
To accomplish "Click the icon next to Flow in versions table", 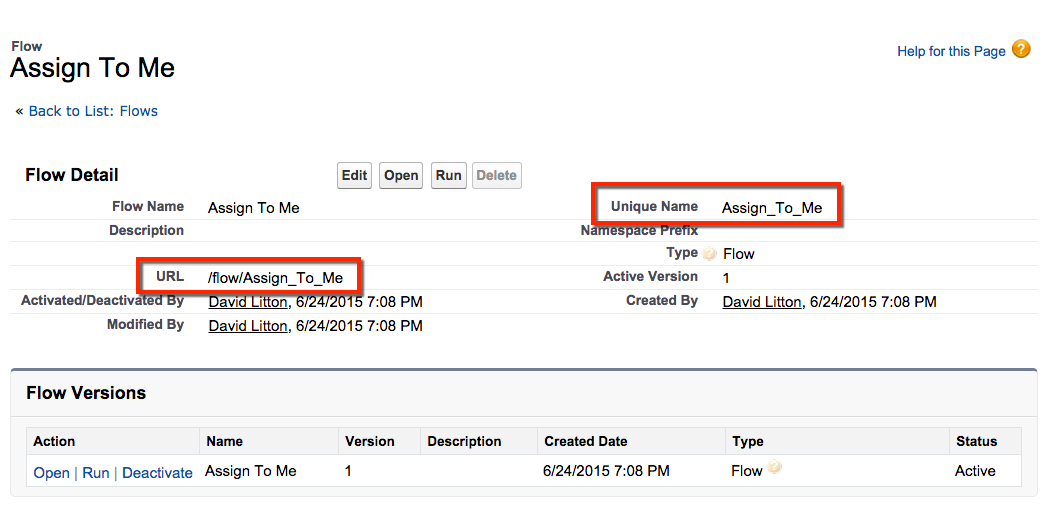I will point(774,468).
